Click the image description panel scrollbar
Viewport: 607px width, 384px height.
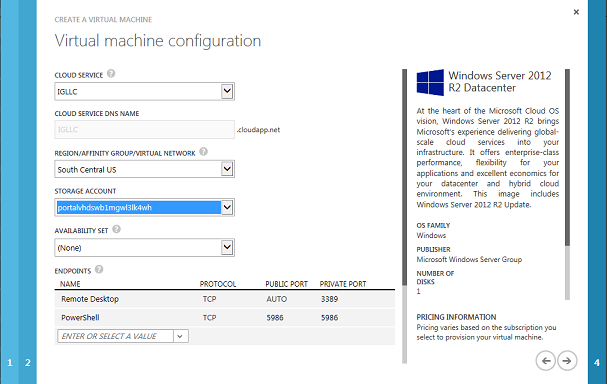coord(567,184)
